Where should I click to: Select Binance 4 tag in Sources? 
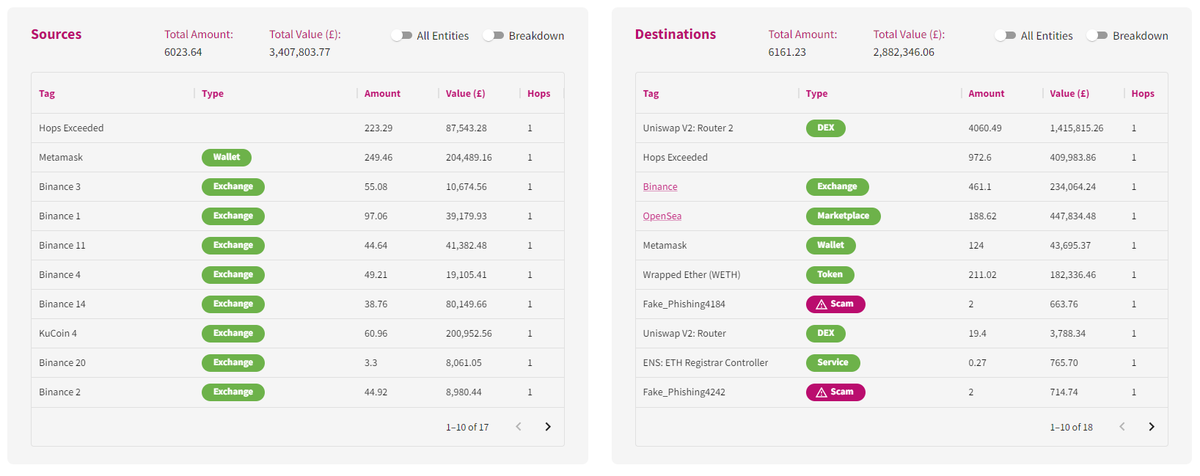60,274
